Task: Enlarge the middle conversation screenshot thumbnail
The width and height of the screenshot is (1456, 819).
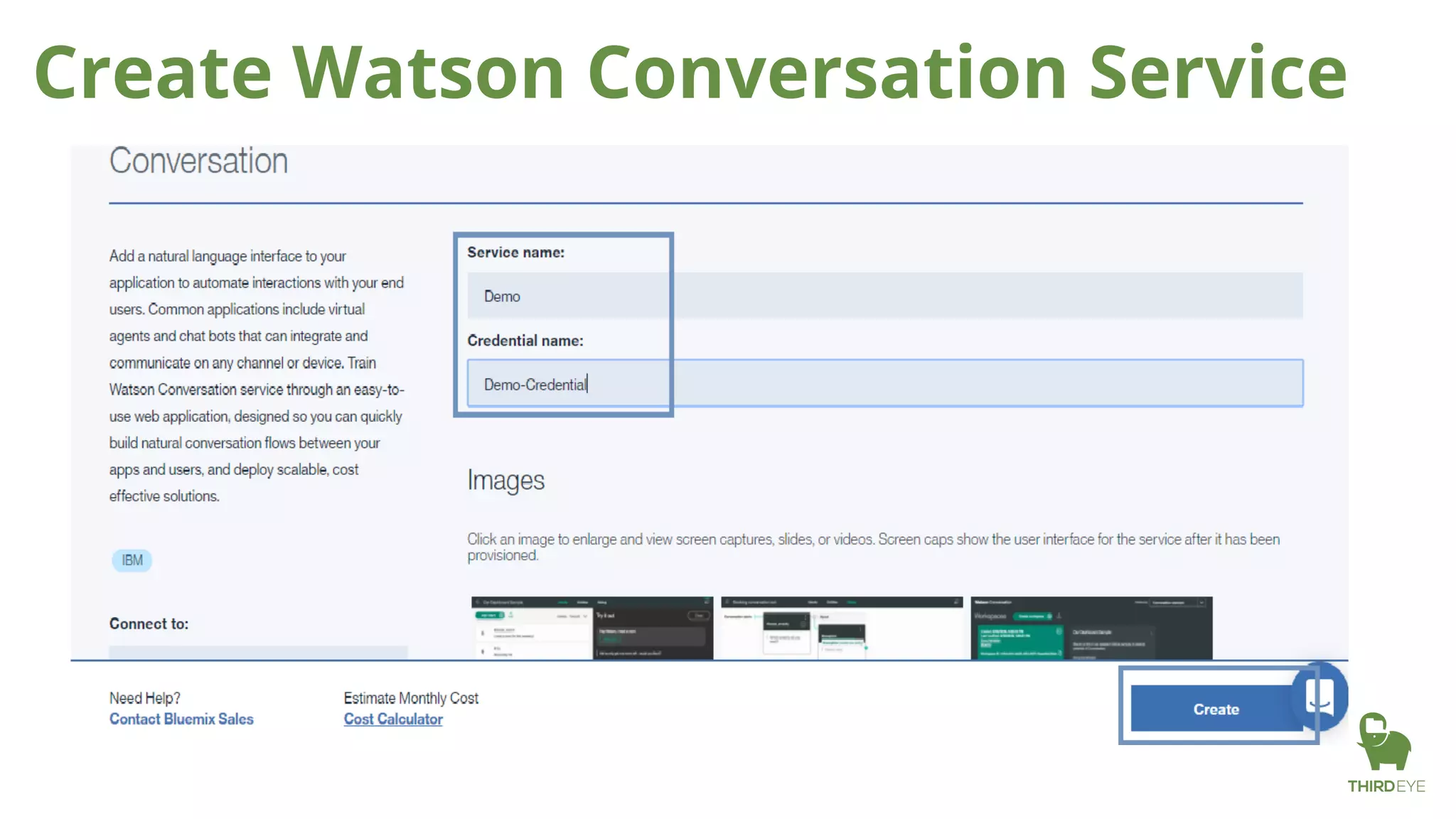Action: point(842,628)
